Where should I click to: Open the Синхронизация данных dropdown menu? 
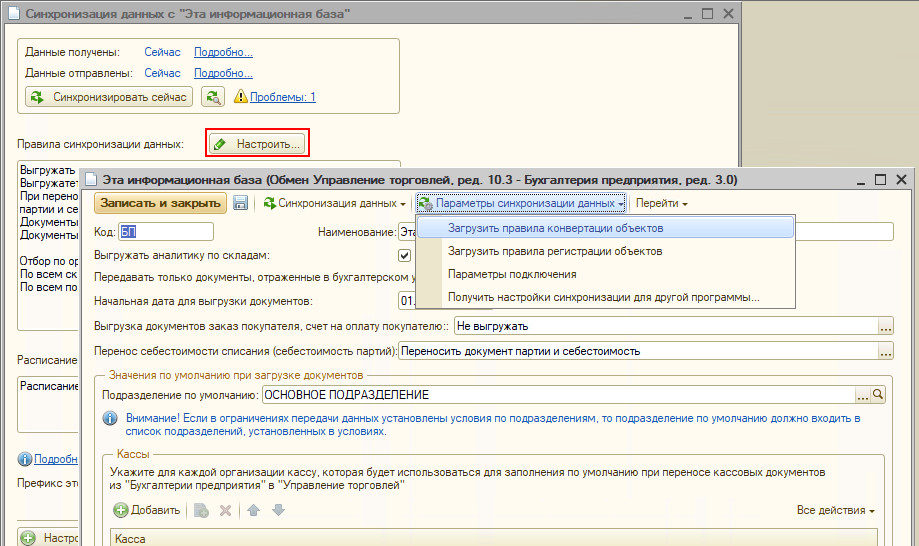[335, 203]
